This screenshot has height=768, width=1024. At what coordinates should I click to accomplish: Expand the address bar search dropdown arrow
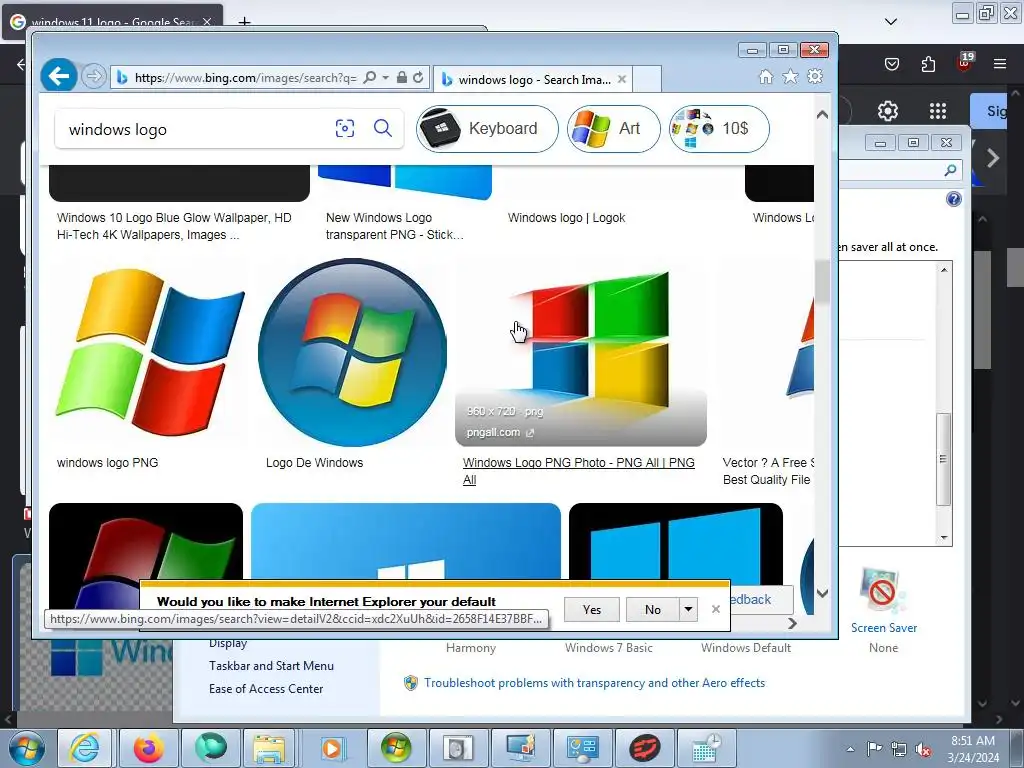[x=385, y=77]
